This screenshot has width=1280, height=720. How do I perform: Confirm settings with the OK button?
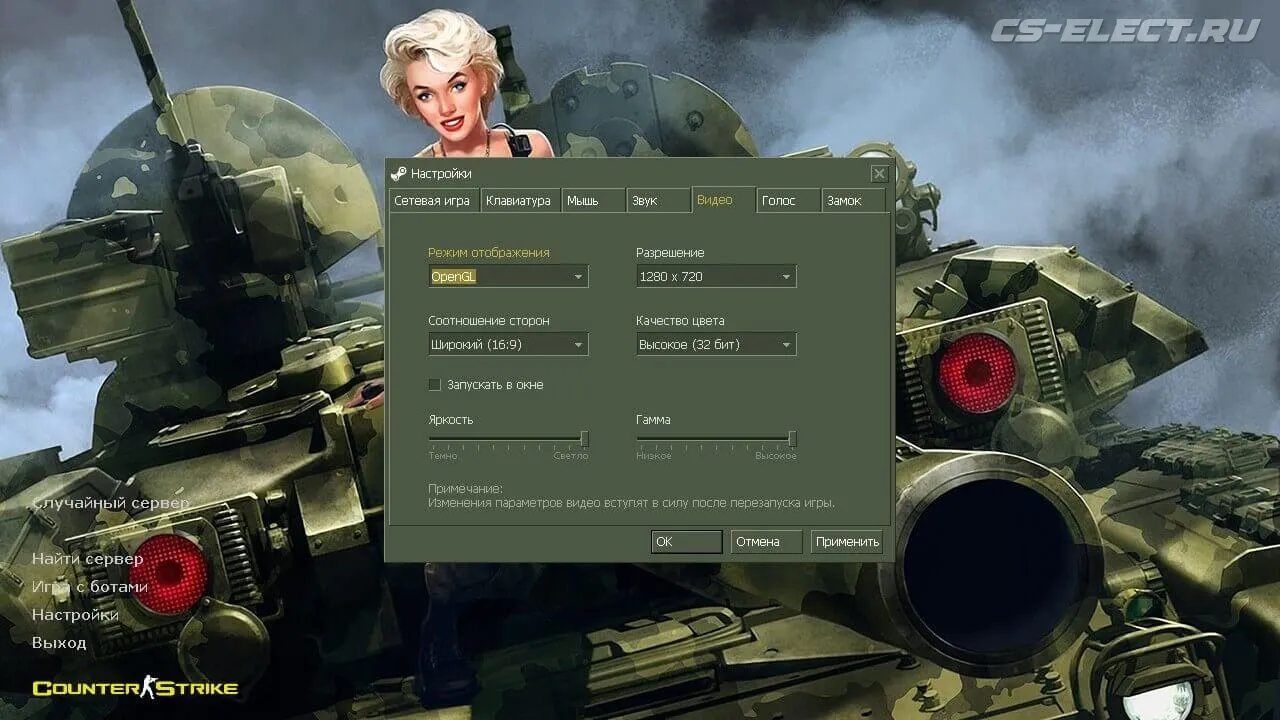(x=686, y=541)
